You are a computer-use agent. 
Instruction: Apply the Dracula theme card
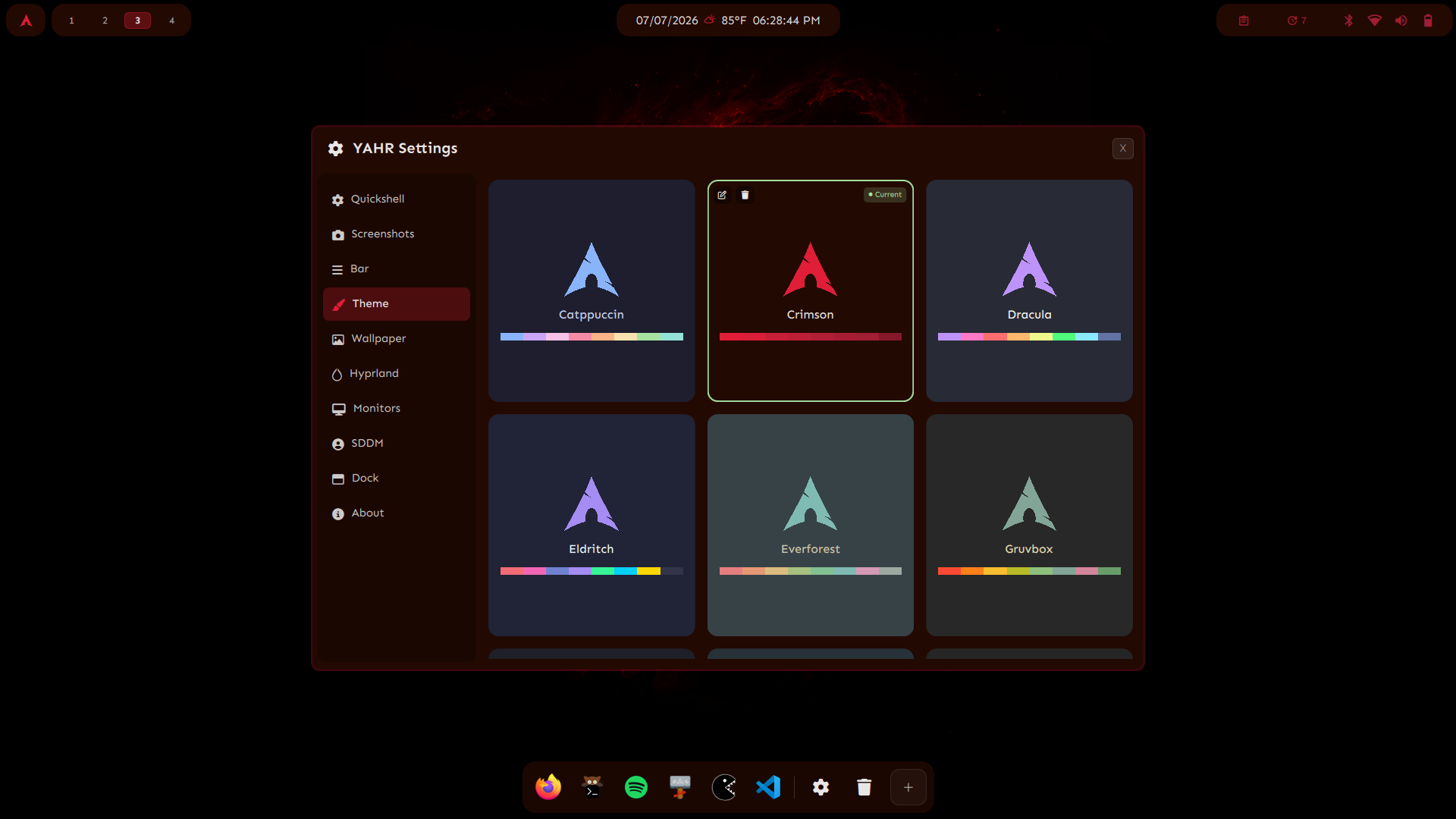(x=1029, y=290)
